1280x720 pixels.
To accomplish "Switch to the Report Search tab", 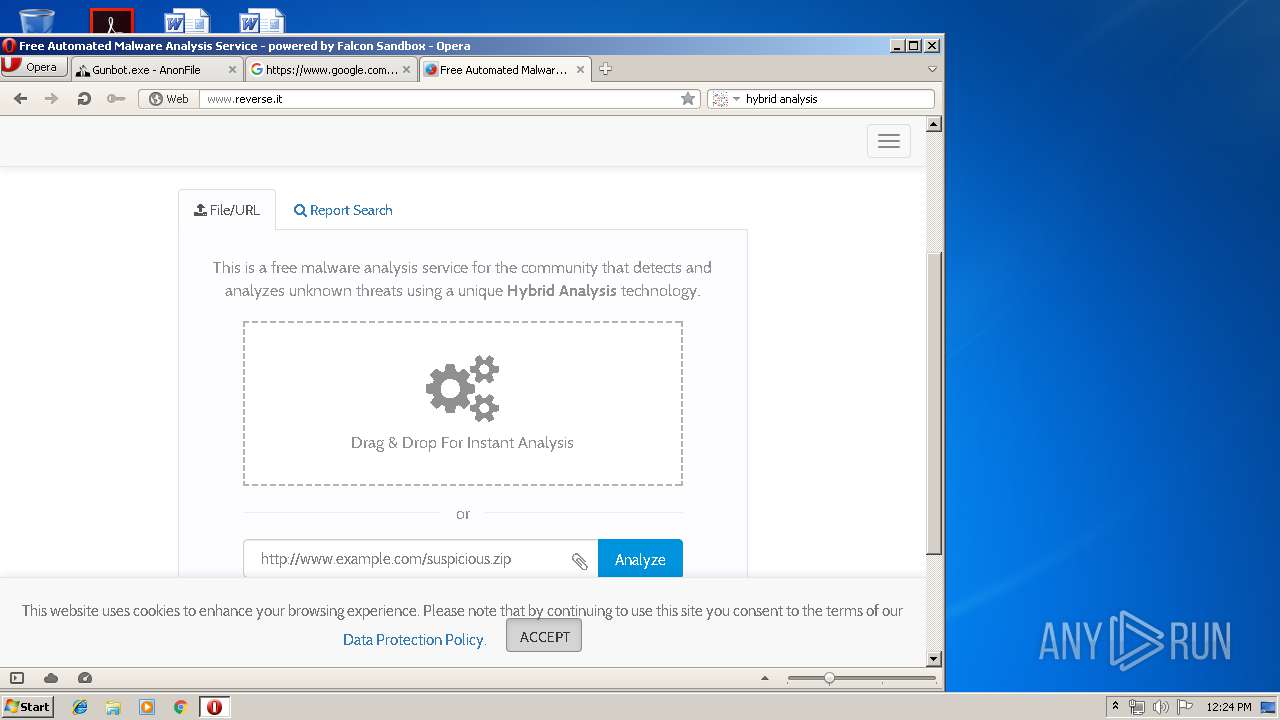I will coord(343,210).
